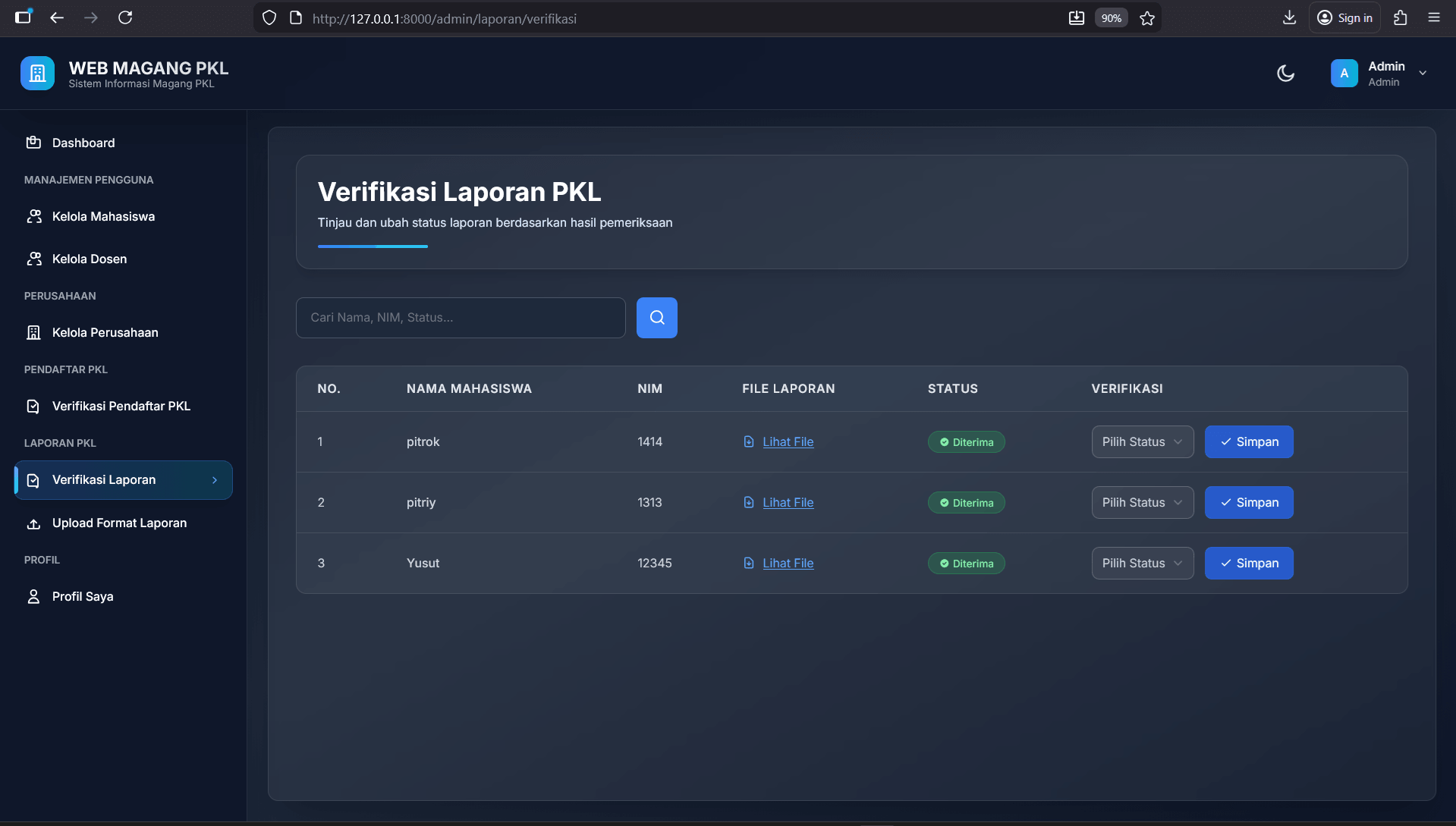Click the install page icon in address bar
Image resolution: width=1456 pixels, height=826 pixels.
click(x=1077, y=18)
